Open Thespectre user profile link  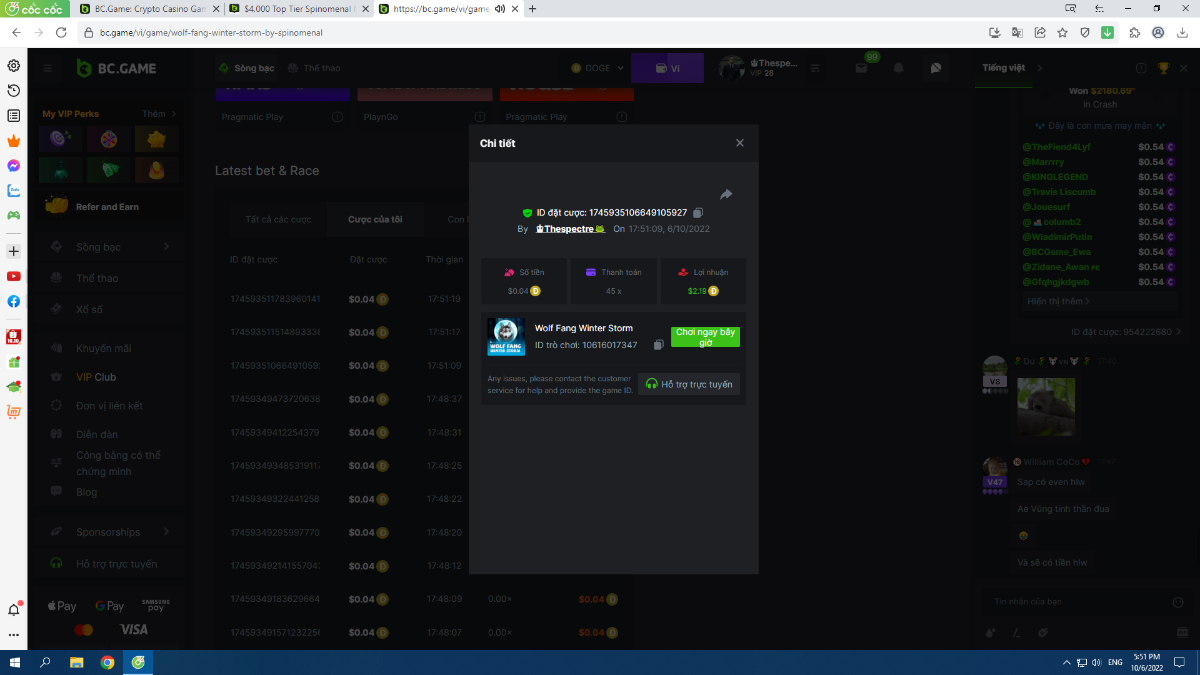pos(570,229)
